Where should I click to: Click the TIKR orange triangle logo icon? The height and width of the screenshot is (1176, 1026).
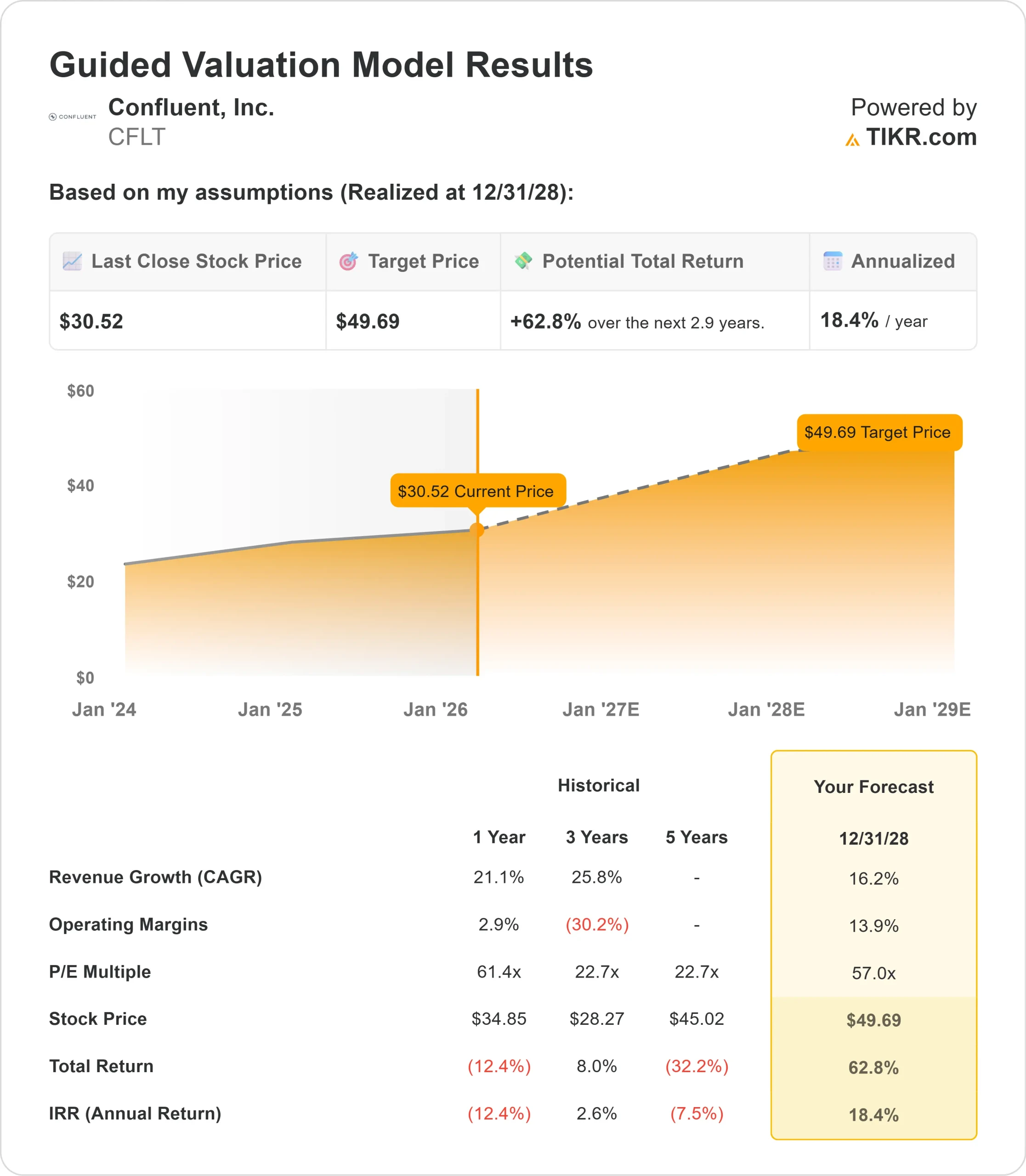coord(852,140)
